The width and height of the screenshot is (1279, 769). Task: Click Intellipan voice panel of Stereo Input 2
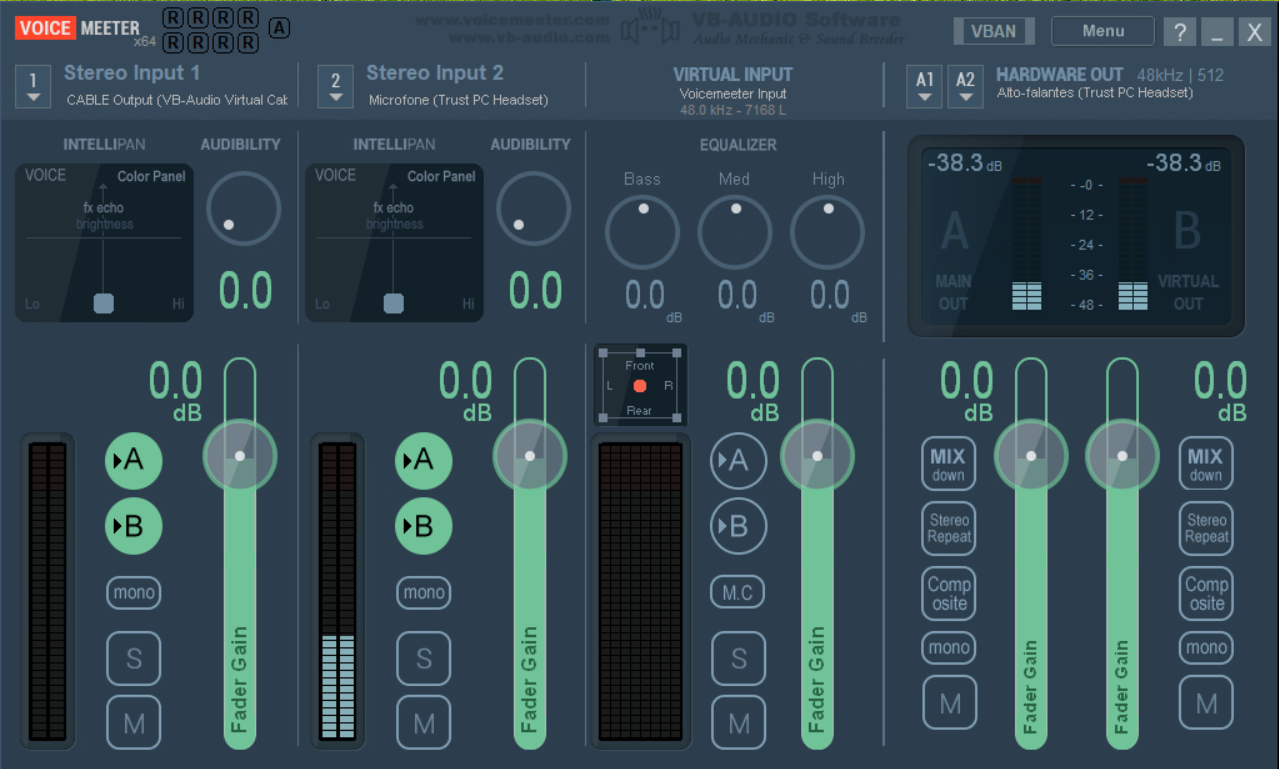coord(394,243)
